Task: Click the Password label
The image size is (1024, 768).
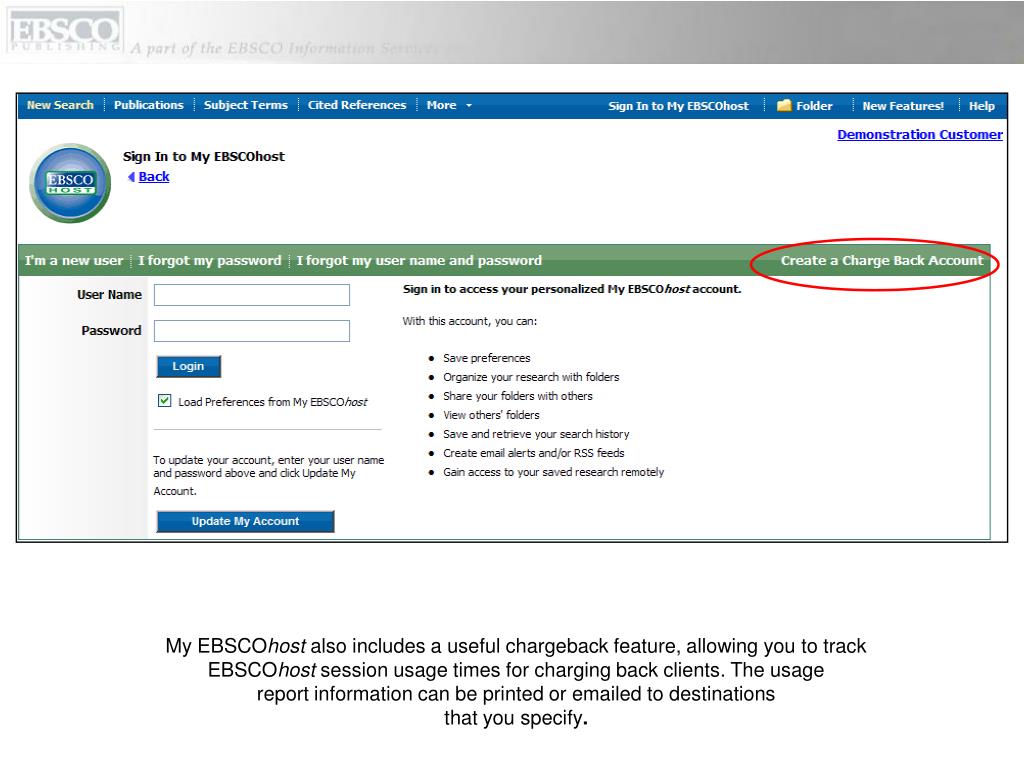Action: coord(111,330)
